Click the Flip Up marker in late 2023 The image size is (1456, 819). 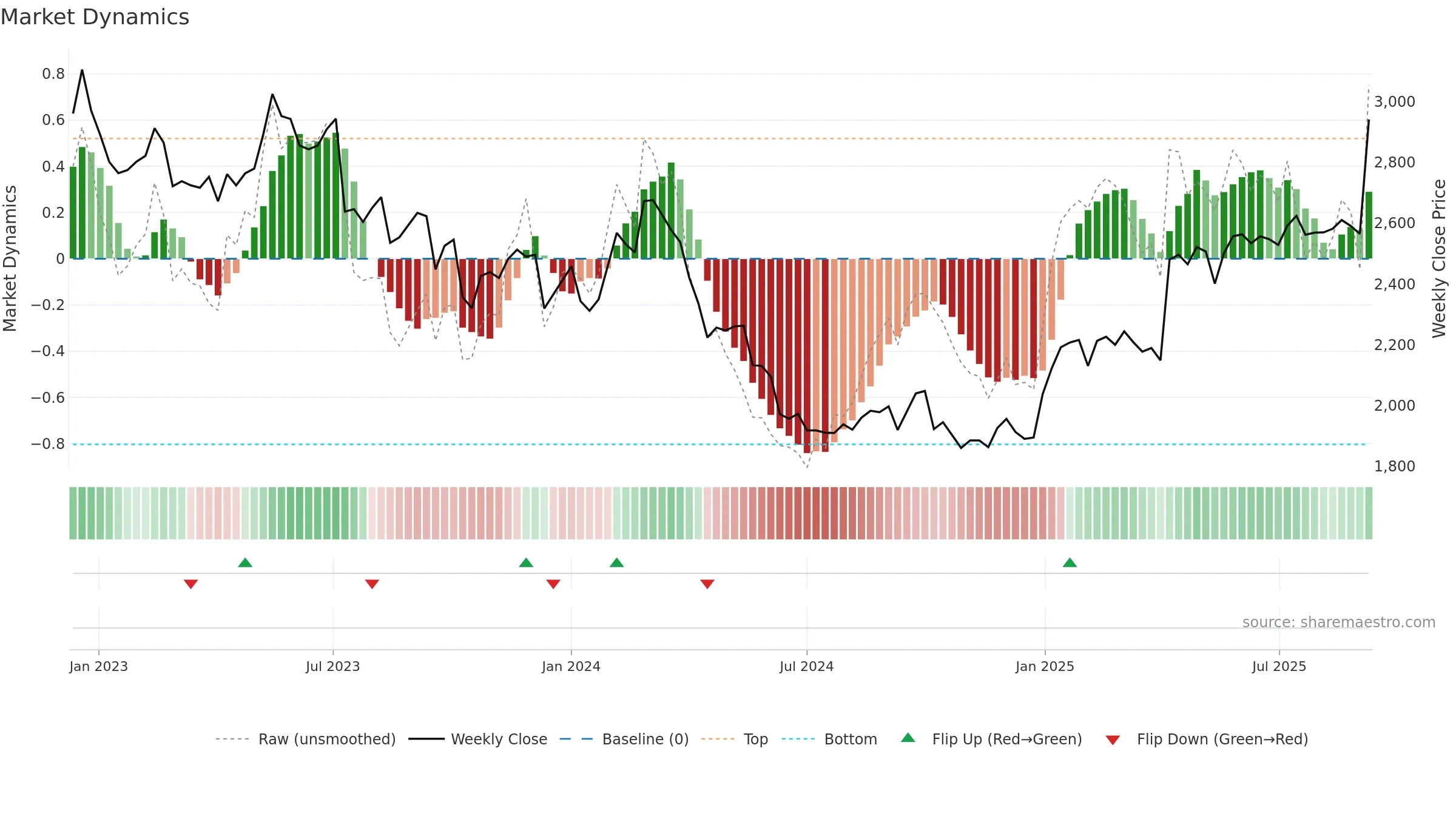pos(526,562)
